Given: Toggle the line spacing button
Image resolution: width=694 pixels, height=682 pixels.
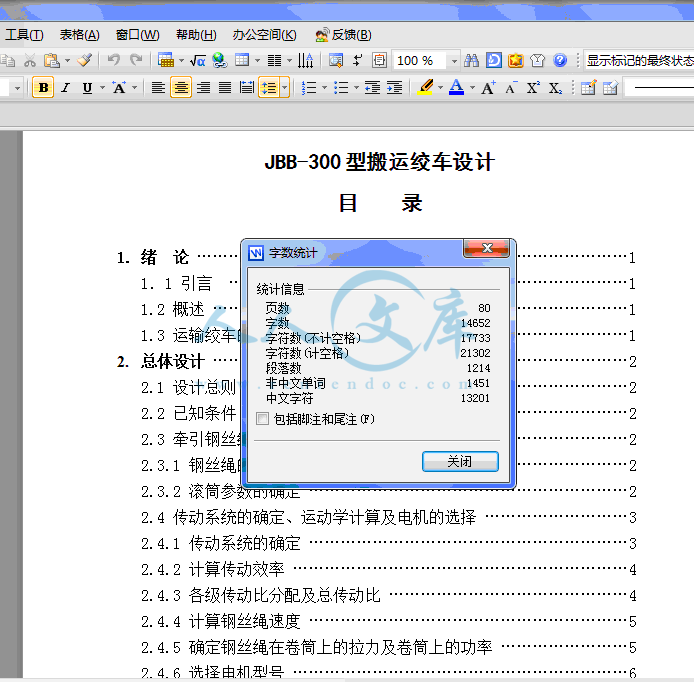Looking at the screenshot, I should tap(269, 87).
